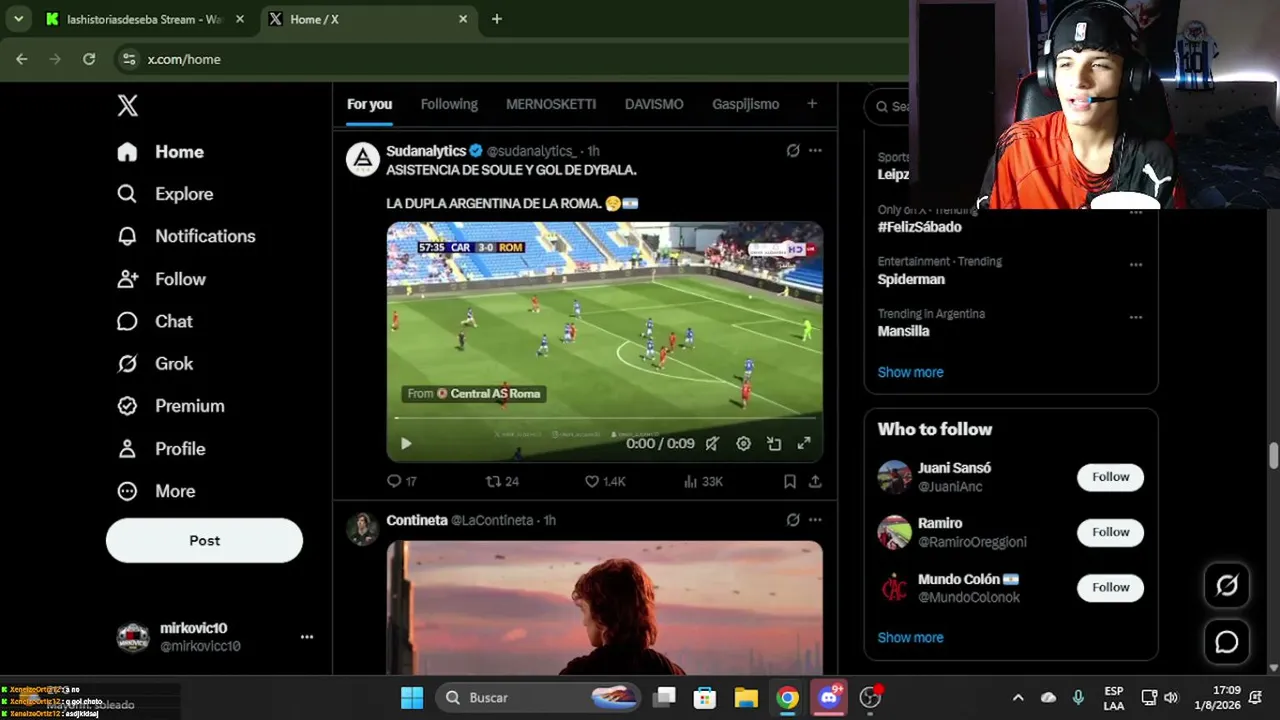Follow Ramiro
The image size is (1280, 720).
(1110, 532)
